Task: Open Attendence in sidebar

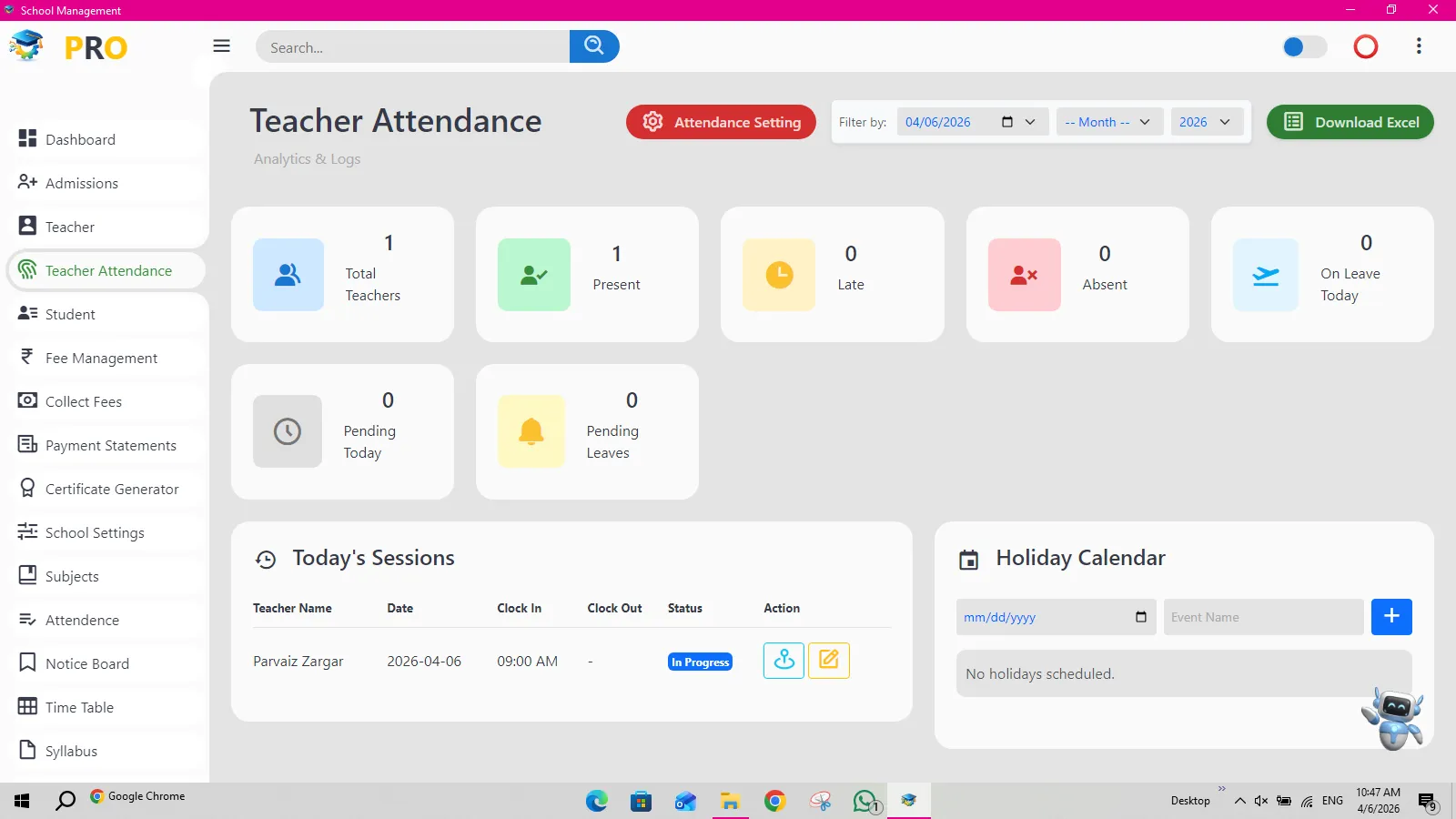Action: coord(107,620)
